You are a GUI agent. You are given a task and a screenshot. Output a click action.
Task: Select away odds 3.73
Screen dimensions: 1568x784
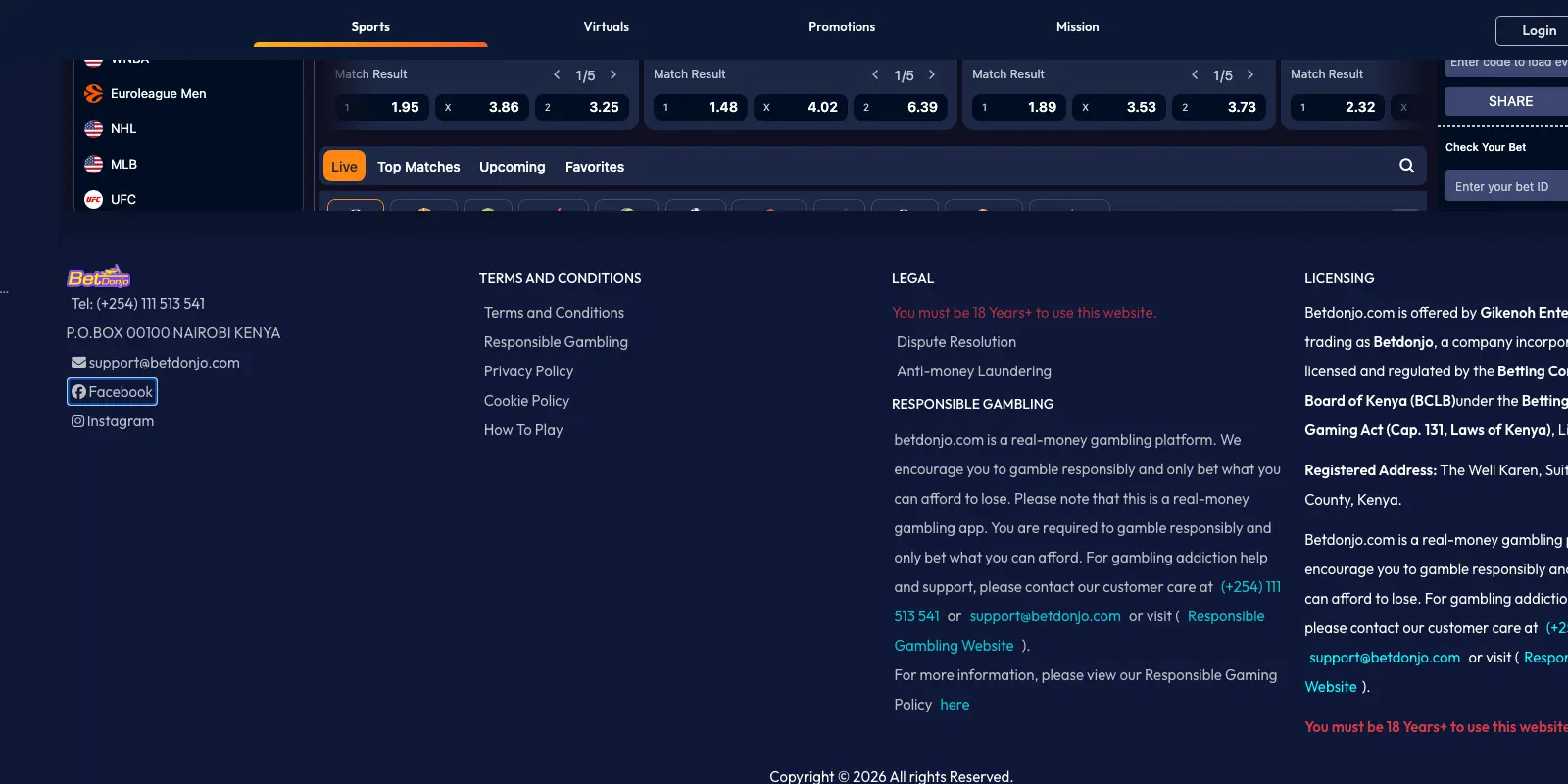click(x=1219, y=107)
